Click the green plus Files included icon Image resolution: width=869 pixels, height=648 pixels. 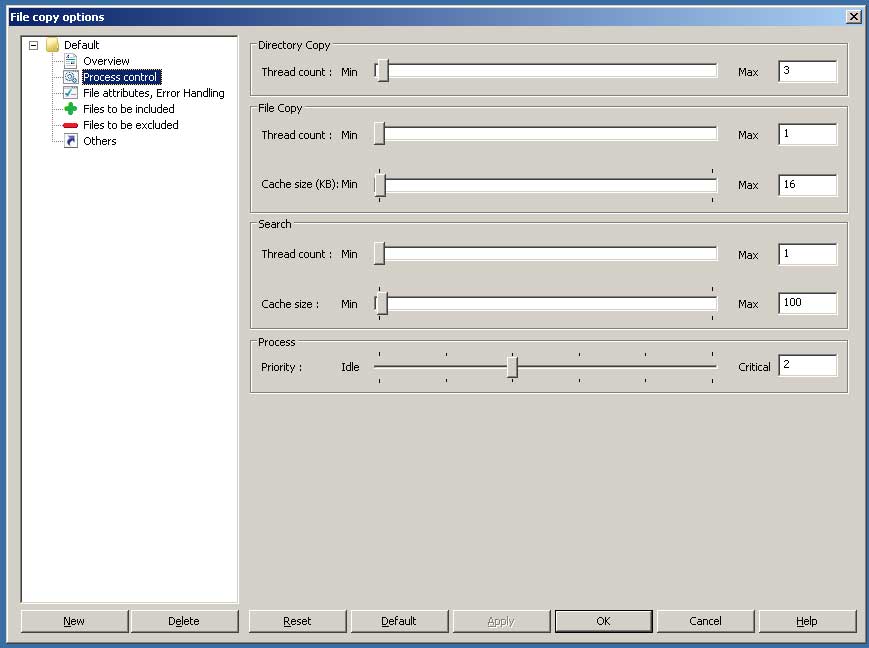tap(70, 109)
